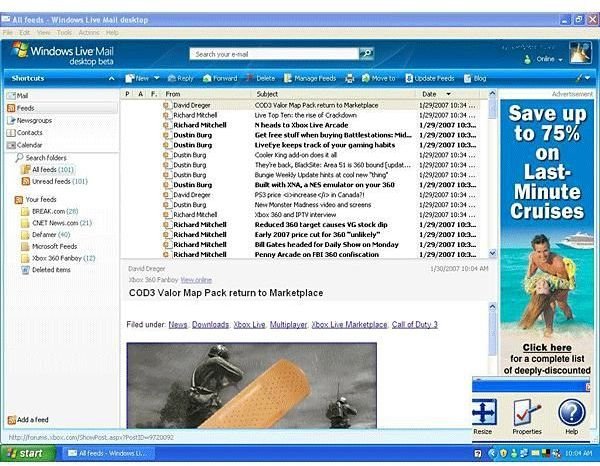Select 'Cooler King add-on does it all' message
Screen dimensions: 600x466
301,155
